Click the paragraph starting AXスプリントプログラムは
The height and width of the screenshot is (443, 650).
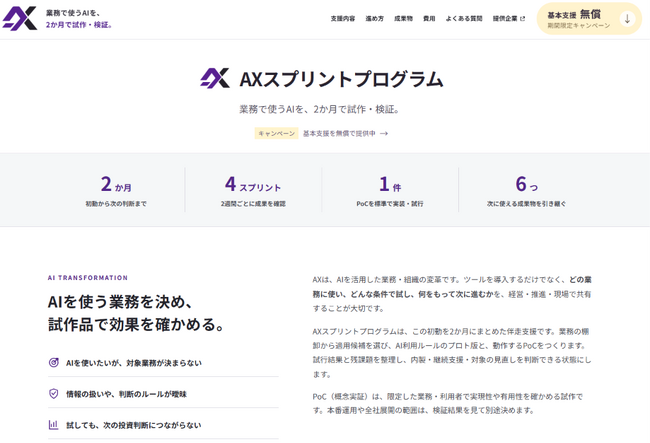tap(452, 353)
